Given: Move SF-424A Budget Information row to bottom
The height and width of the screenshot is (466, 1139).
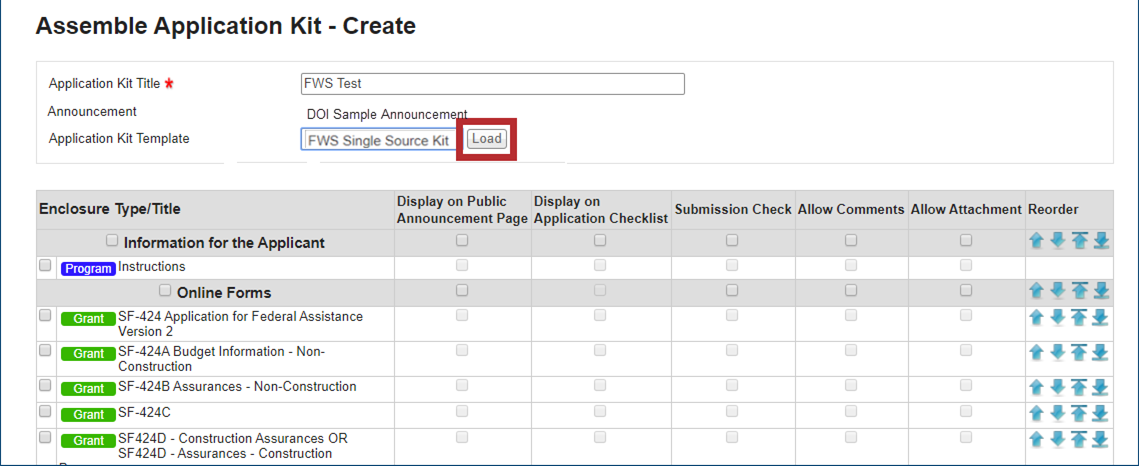Looking at the screenshot, I should coord(1101,352).
